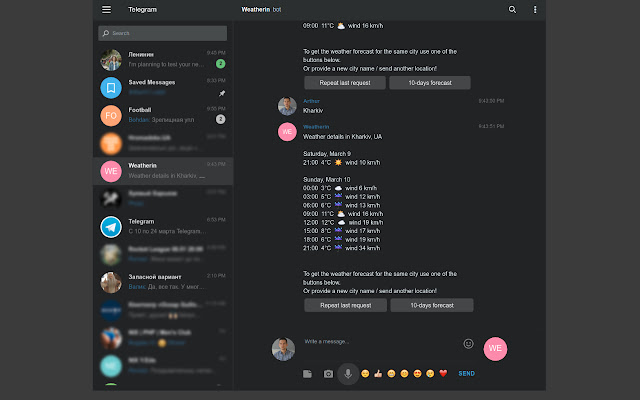Insert the smiling quick emoji before heart-eyes
The width and height of the screenshot is (640, 400).
(x=404, y=373)
